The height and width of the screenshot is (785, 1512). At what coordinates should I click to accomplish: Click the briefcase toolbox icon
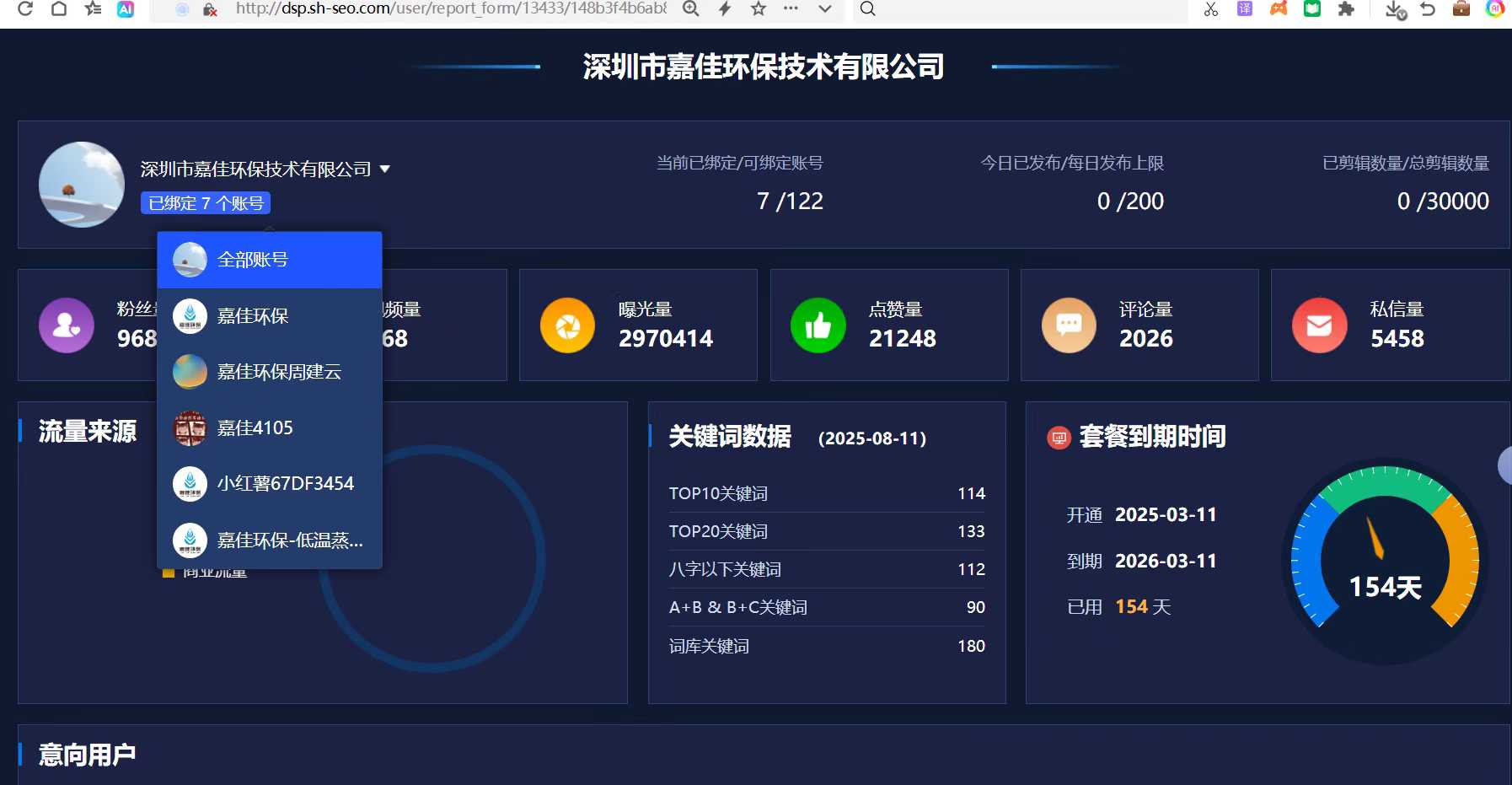(1461, 8)
